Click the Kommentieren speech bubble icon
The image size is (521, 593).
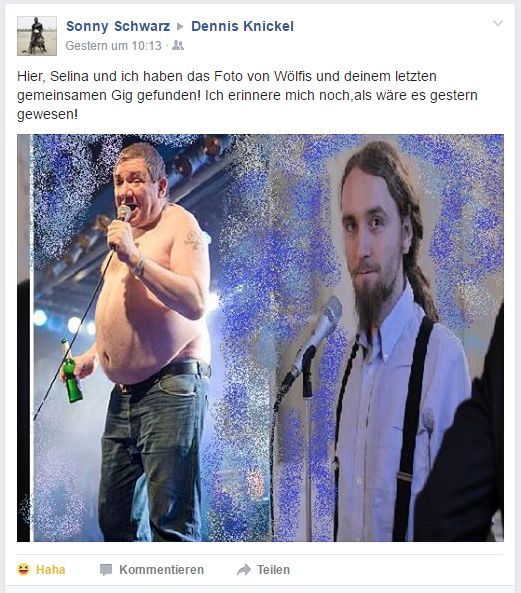[x=106, y=570]
